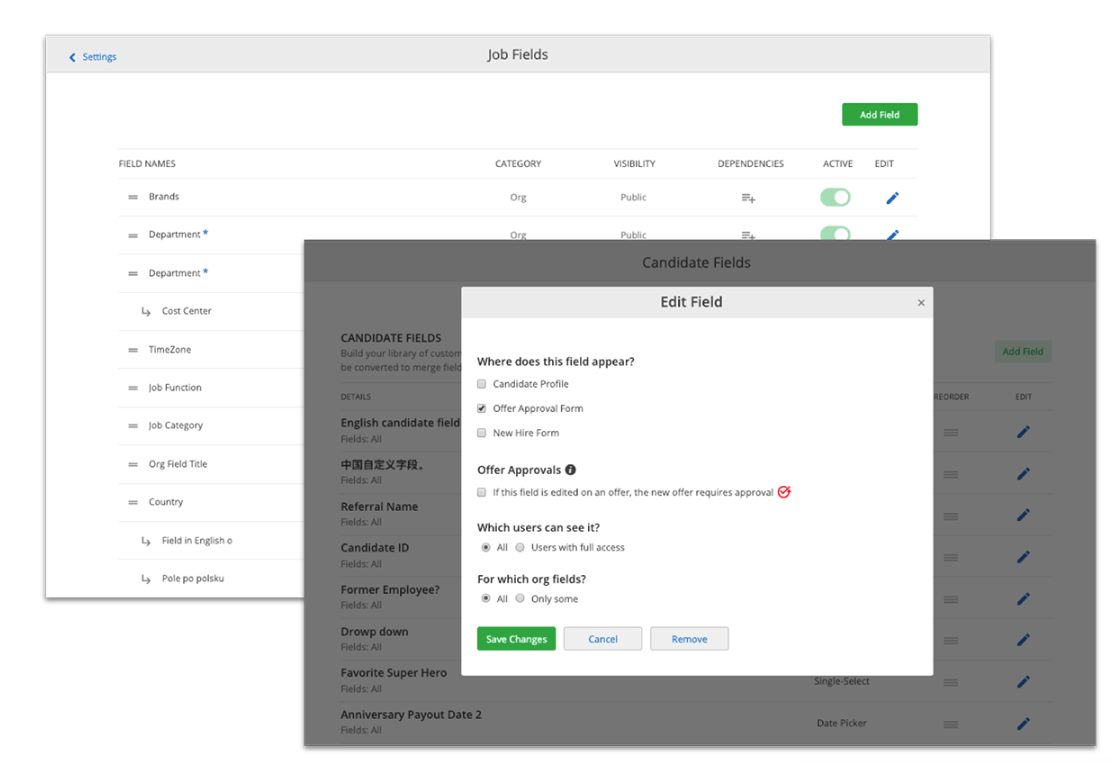Viewport: 1112px width, 762px height.
Task: Click the Date Picker type text
Action: (x=842, y=723)
